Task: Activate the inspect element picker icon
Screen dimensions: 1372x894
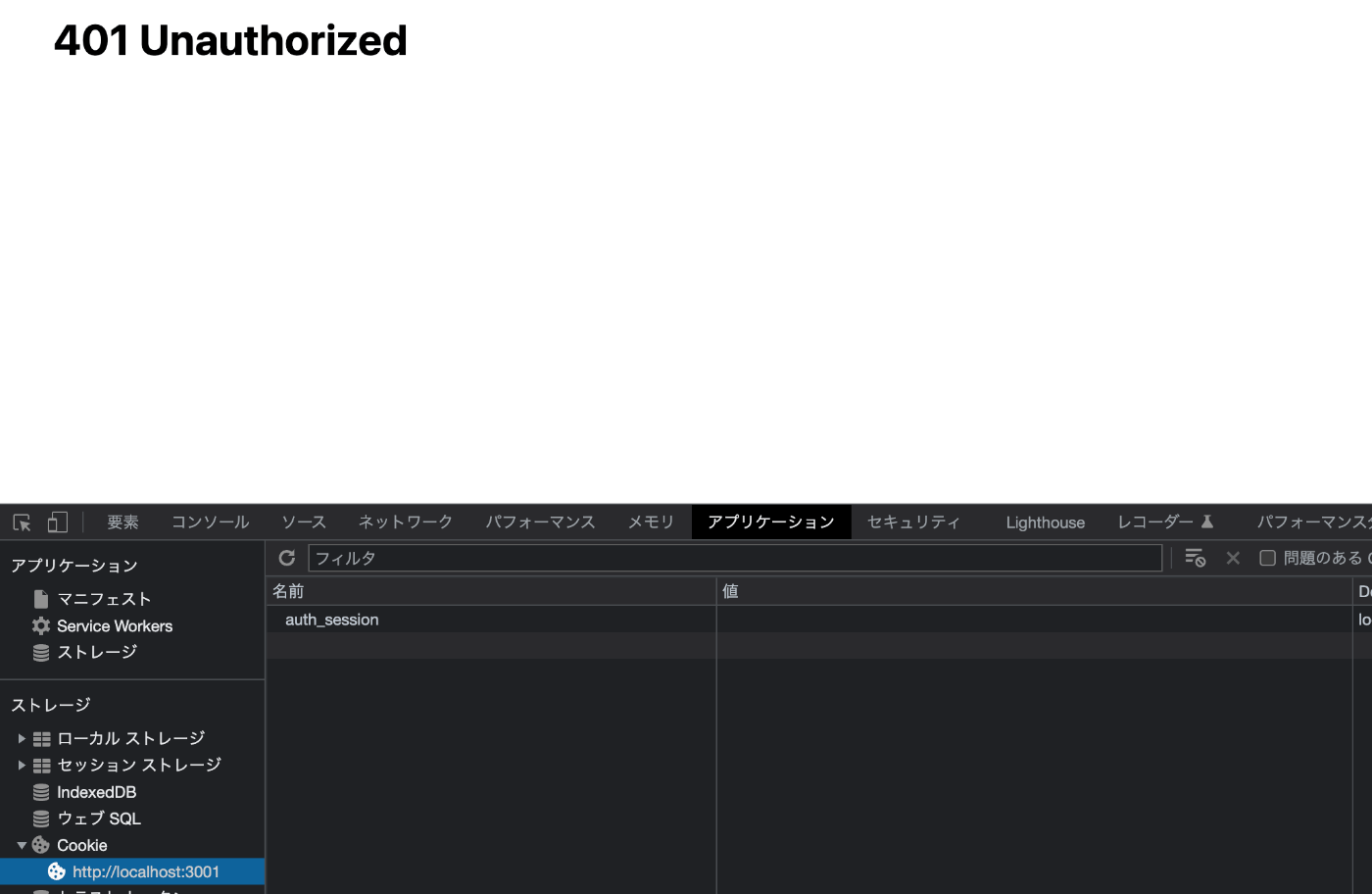Action: coord(22,522)
